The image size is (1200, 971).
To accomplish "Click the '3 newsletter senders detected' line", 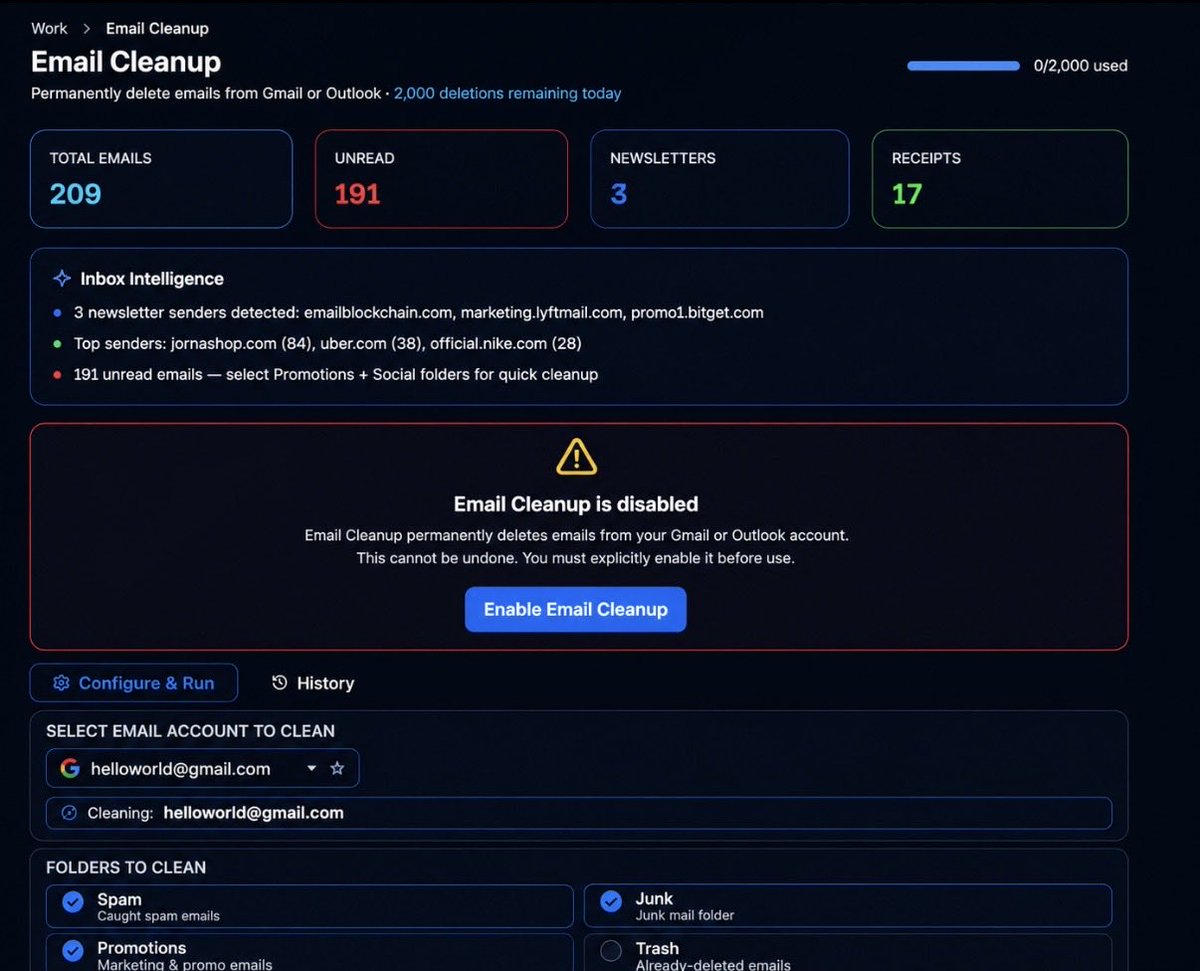I will pos(418,313).
